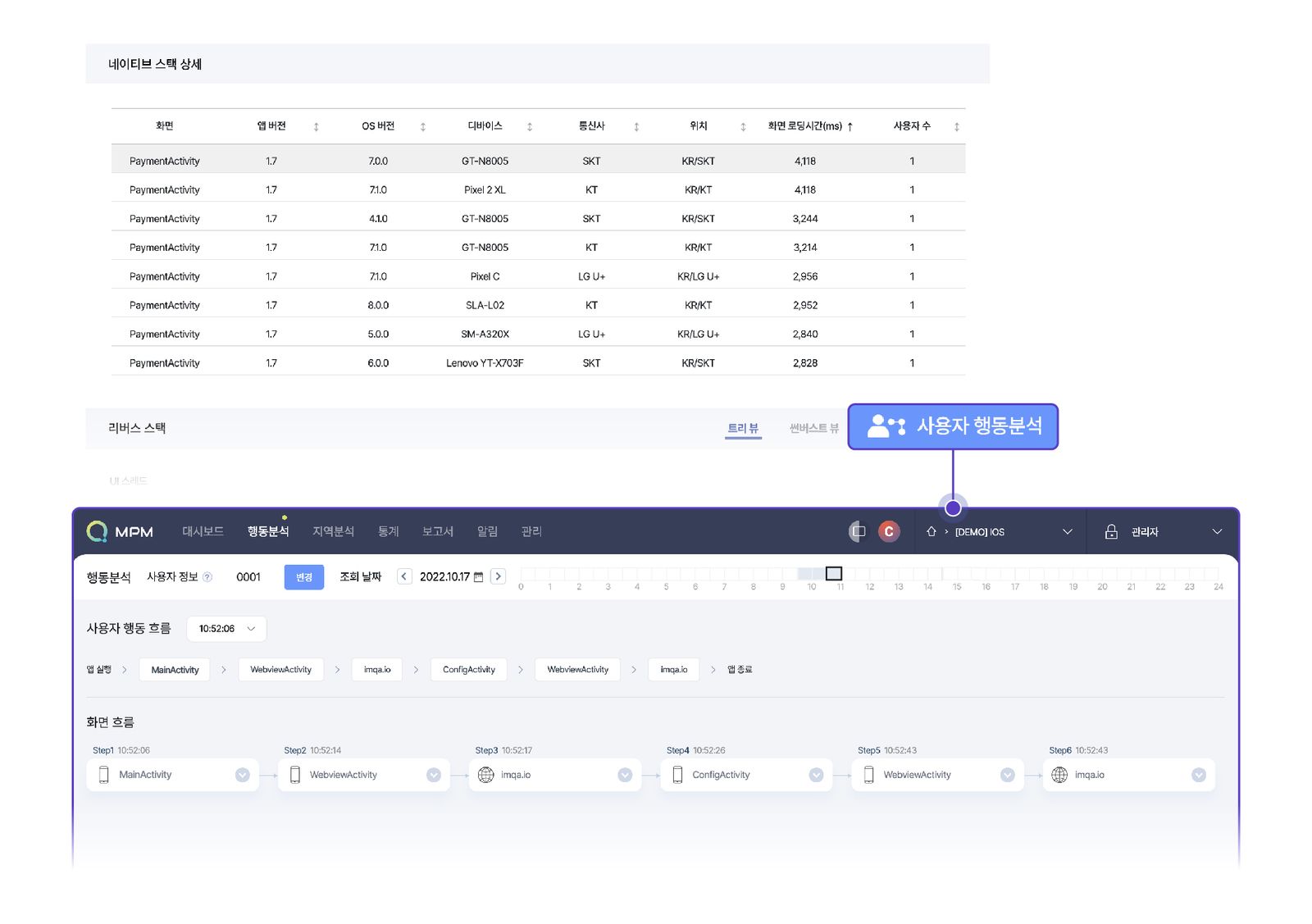Viewport: 1312px width, 924px height.
Task: Click the MPM logo
Action: [120, 531]
